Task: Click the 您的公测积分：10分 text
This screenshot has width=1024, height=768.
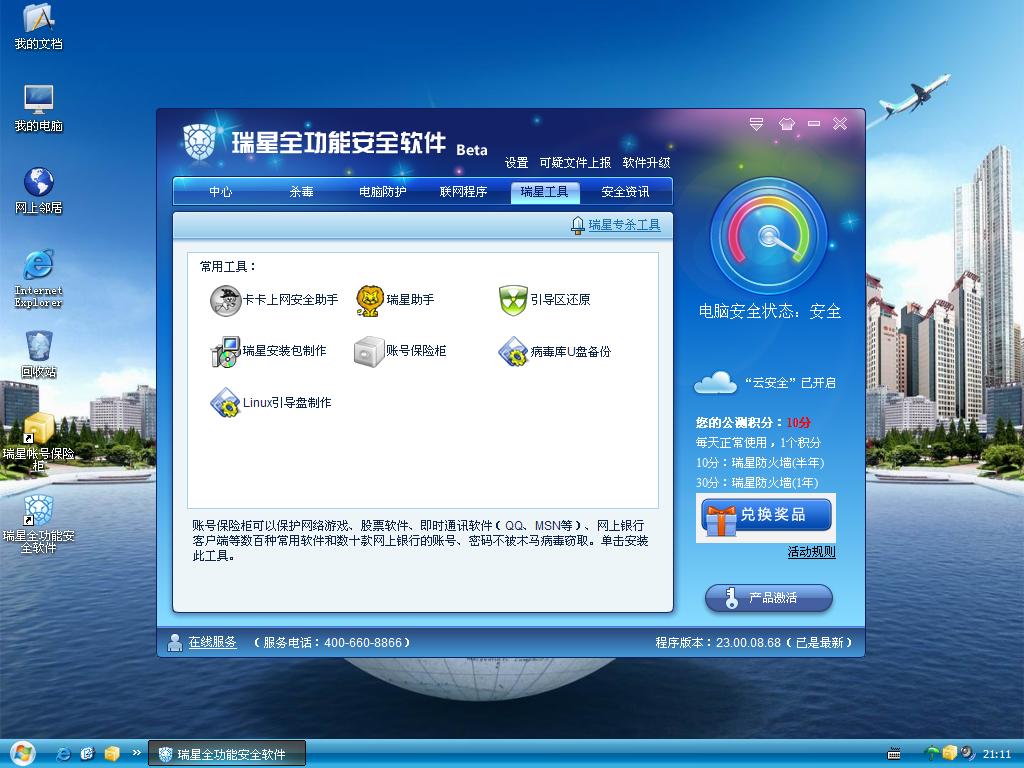Action: coord(753,423)
